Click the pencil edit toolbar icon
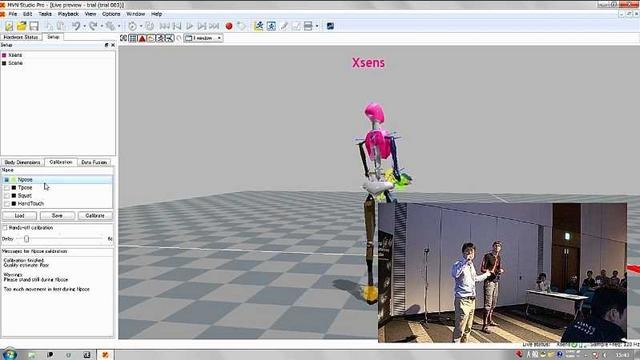Screen dimensions: 640x360 [x=284, y=26]
